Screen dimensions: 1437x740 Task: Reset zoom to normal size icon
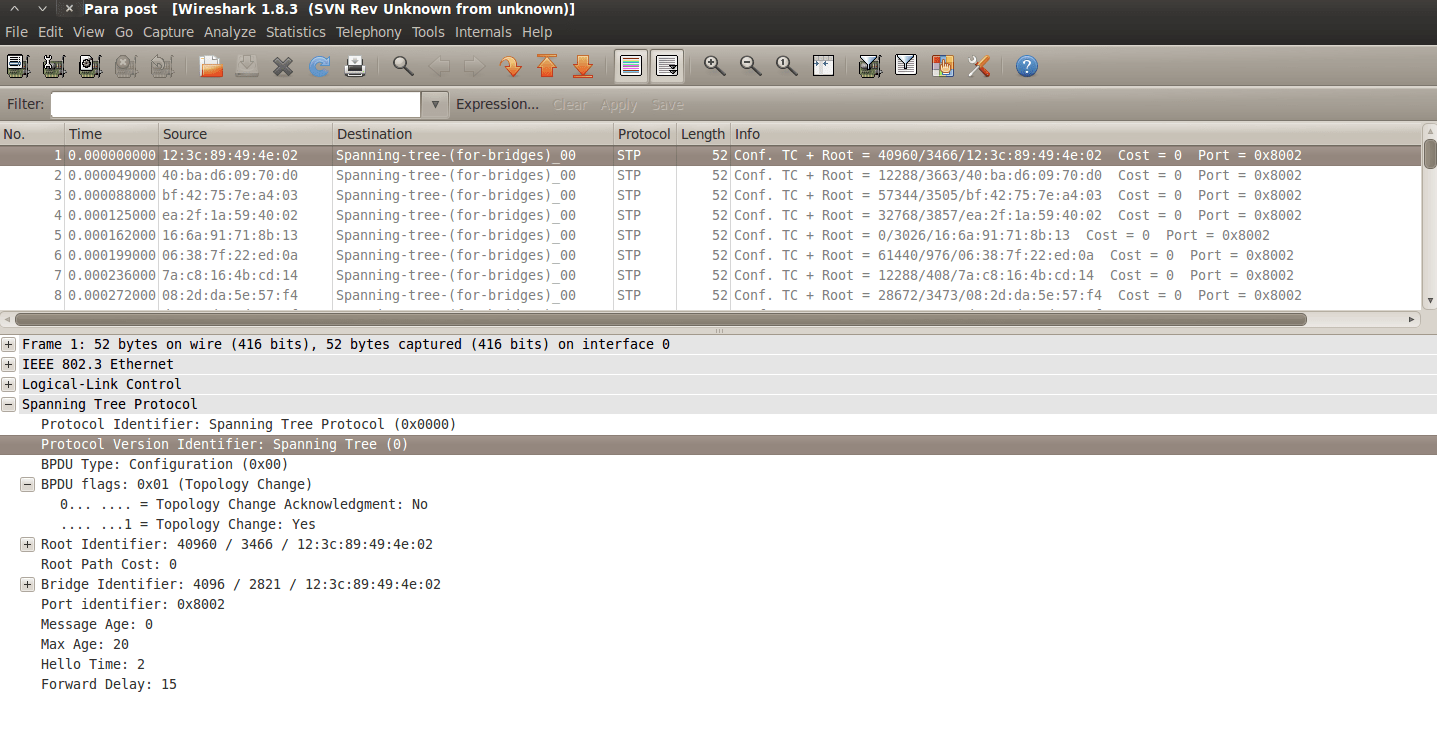point(787,66)
